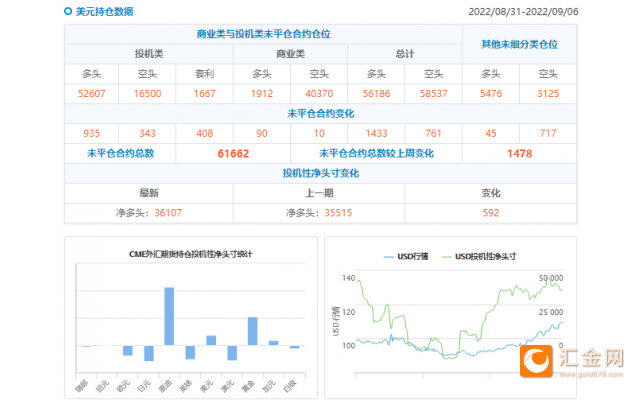The height and width of the screenshot is (400, 640).
Task: Click the change value 761
Action: point(433,133)
